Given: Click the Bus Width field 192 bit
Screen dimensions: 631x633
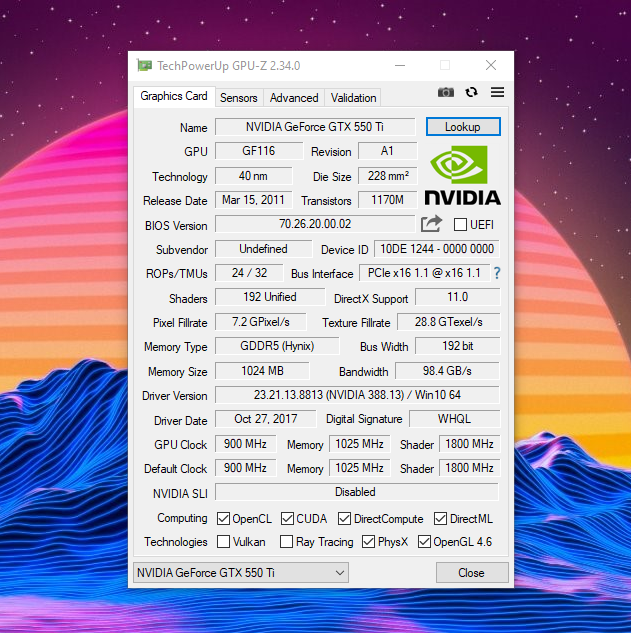Looking at the screenshot, I should pos(457,346).
